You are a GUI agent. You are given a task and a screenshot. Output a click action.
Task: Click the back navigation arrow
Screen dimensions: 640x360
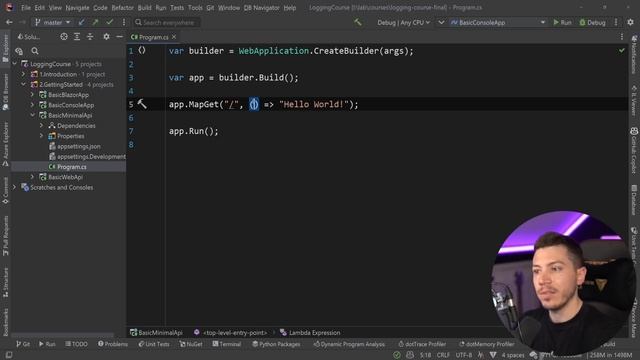(9, 22)
